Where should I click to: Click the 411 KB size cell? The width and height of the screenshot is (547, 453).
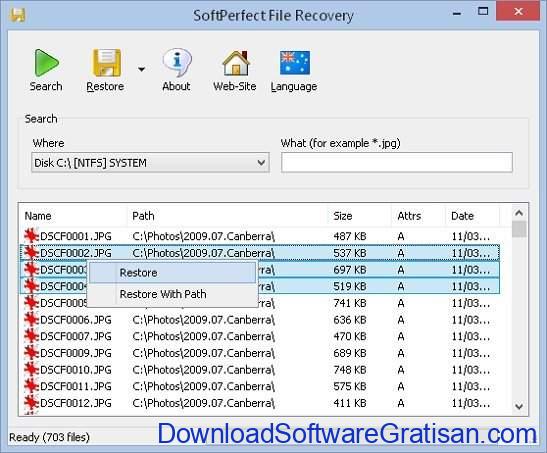point(350,403)
